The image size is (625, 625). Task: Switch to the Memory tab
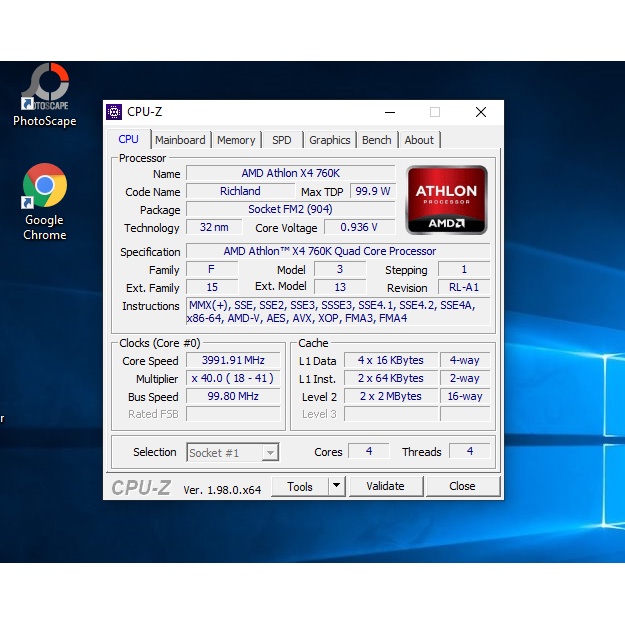(236, 140)
